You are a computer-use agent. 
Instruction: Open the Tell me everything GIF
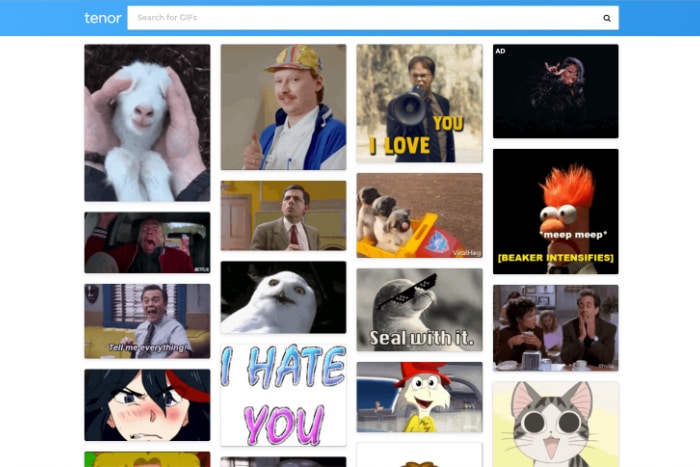point(147,320)
